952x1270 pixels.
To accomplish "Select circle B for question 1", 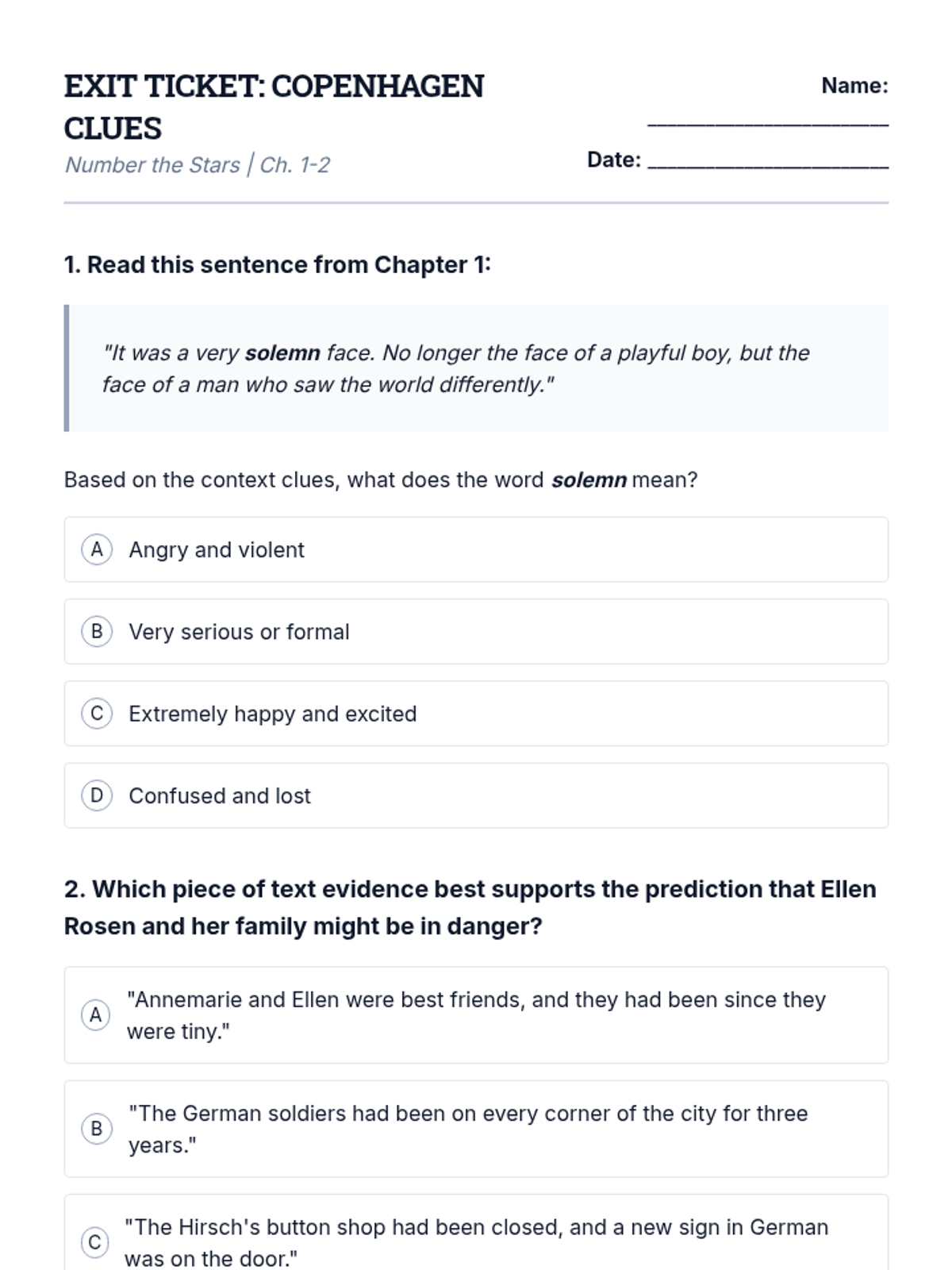I will (x=97, y=632).
